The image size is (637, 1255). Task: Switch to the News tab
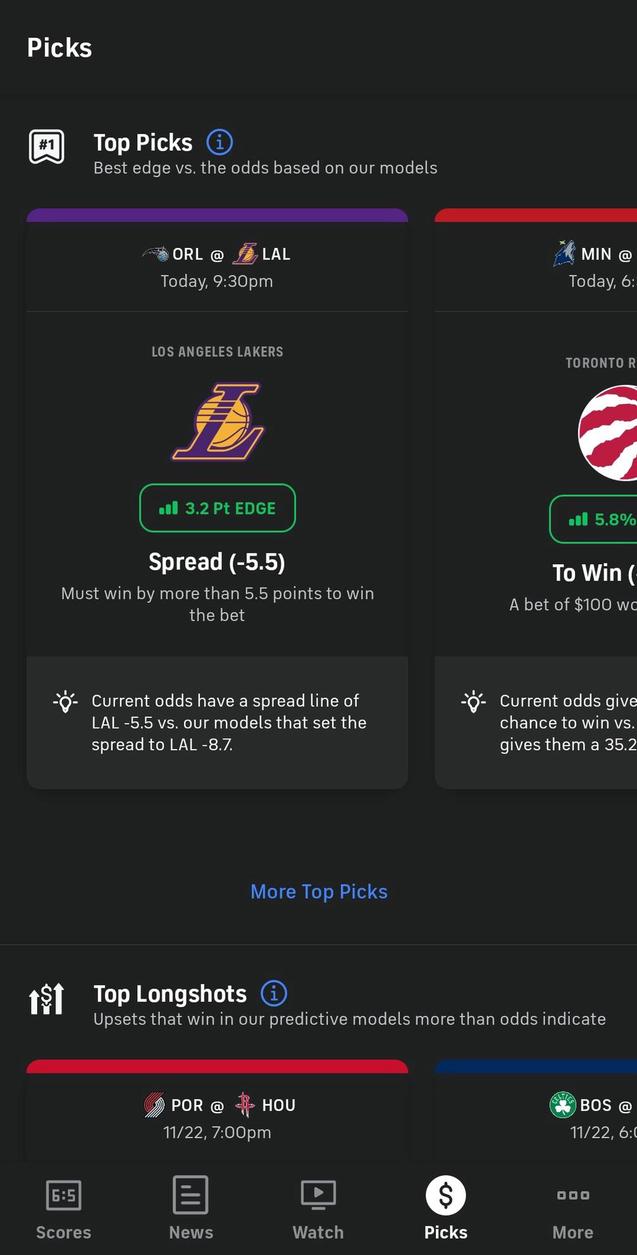(x=190, y=1208)
